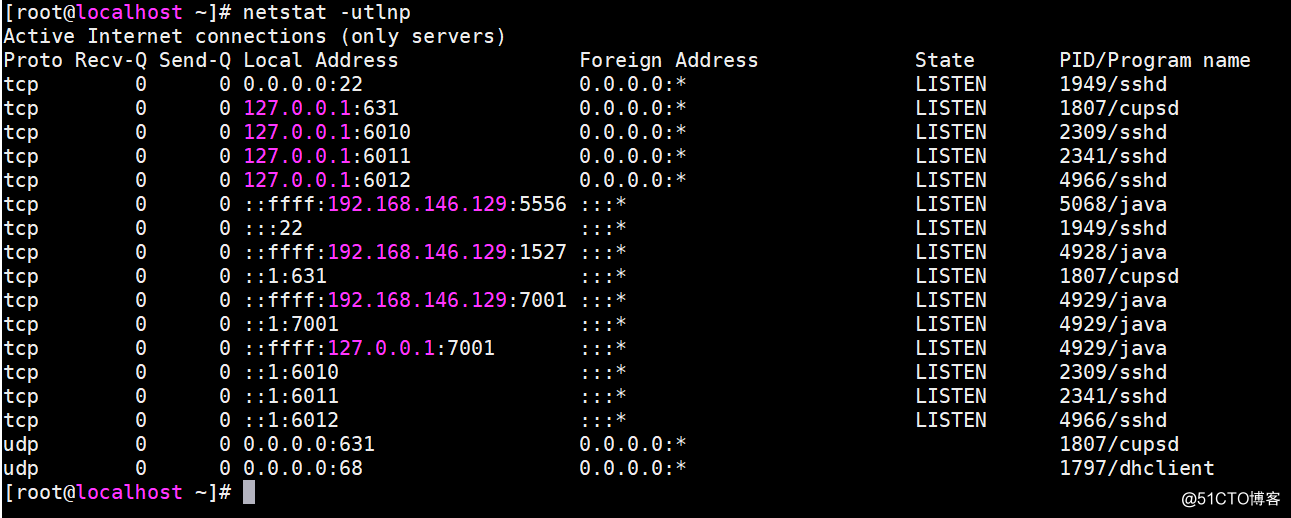This screenshot has height=518, width=1291.
Task: Click address "::ffff:192.168.146.129:1527"
Action: click(405, 253)
